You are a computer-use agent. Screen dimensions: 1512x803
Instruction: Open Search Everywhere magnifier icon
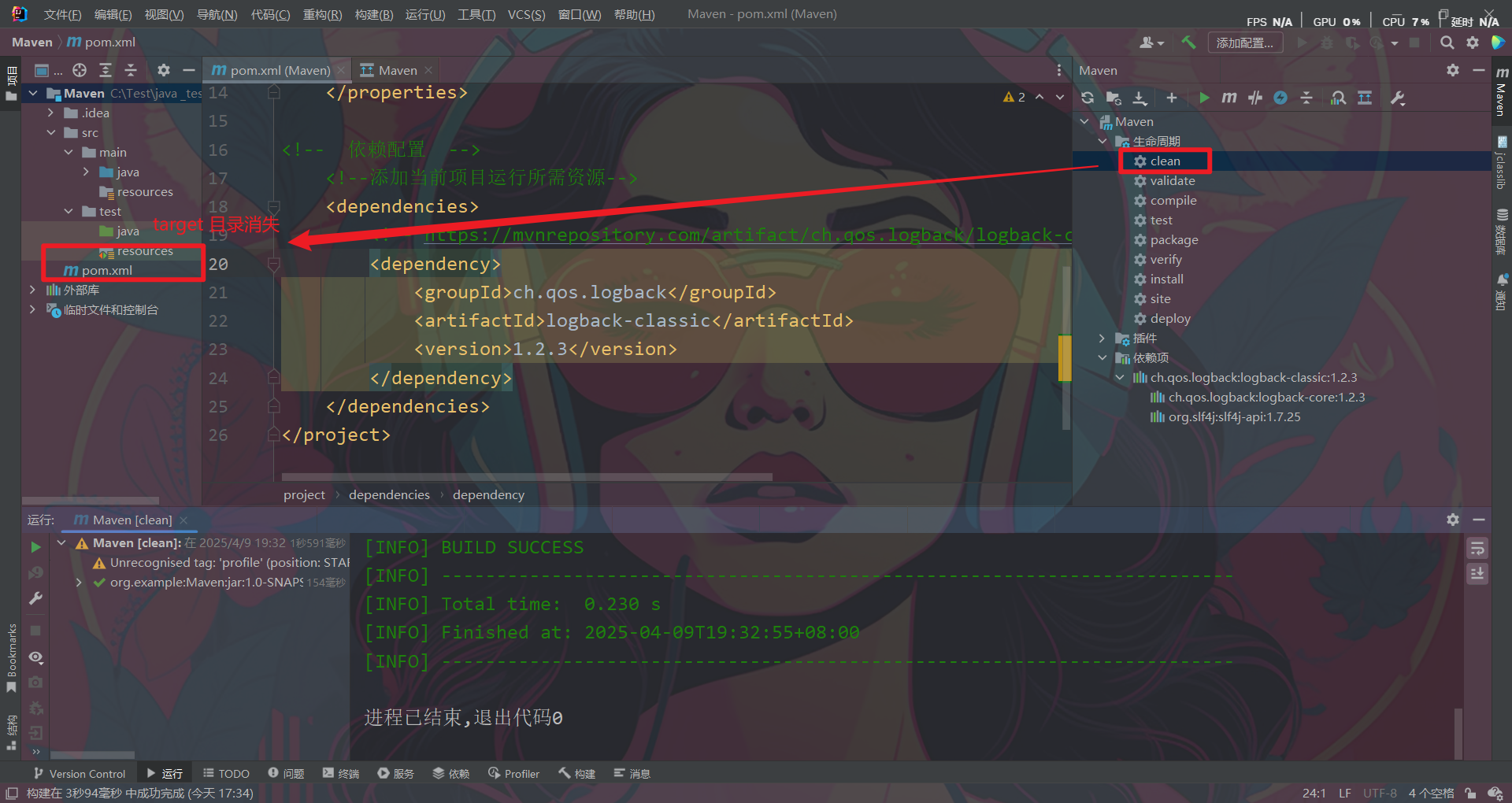coord(1447,43)
